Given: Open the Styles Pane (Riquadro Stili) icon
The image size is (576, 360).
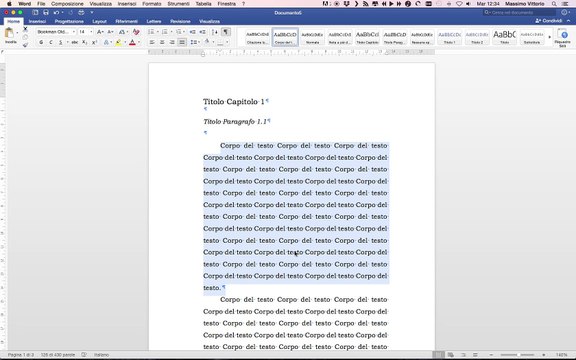Looking at the screenshot, I should [562, 37].
